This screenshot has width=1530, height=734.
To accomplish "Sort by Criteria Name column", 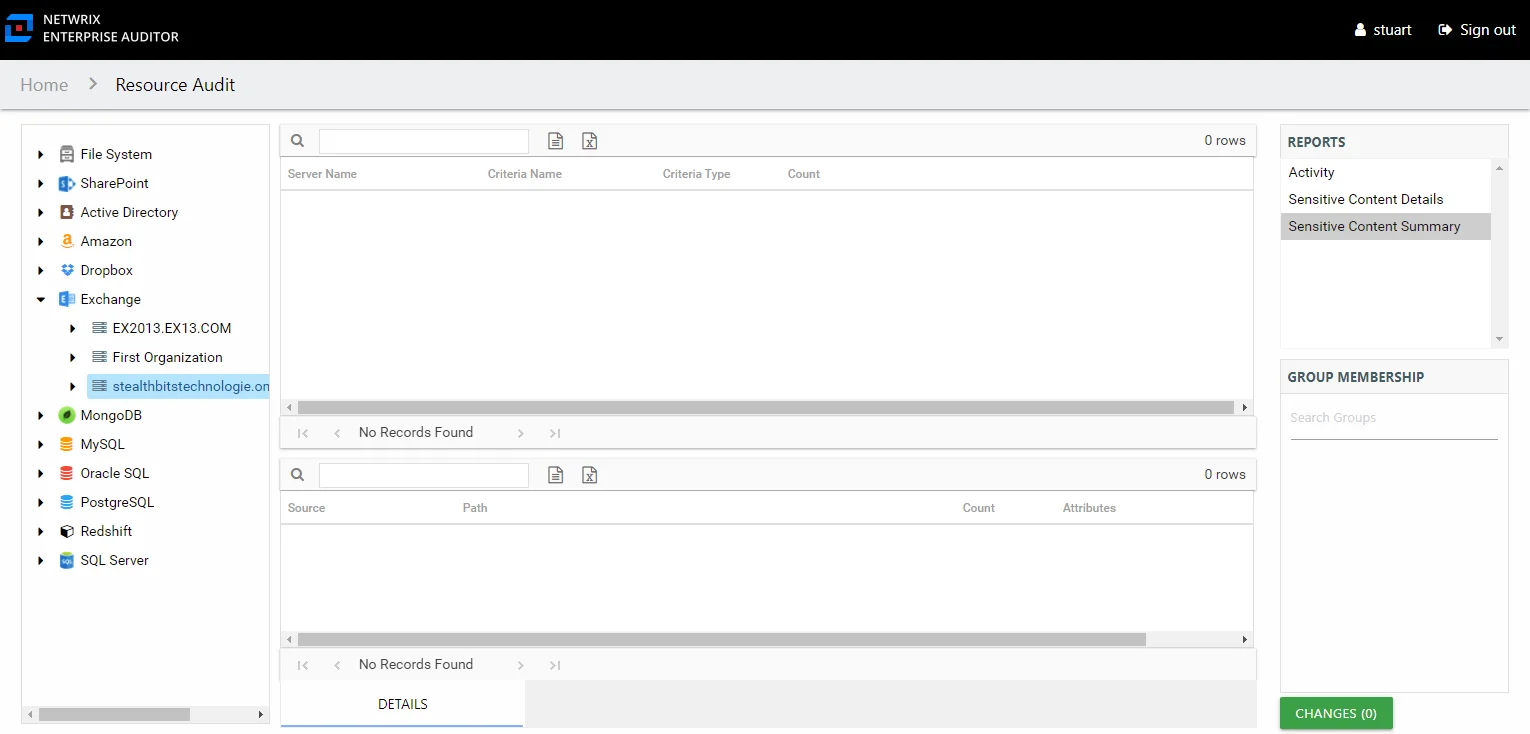I will pyautogui.click(x=525, y=174).
